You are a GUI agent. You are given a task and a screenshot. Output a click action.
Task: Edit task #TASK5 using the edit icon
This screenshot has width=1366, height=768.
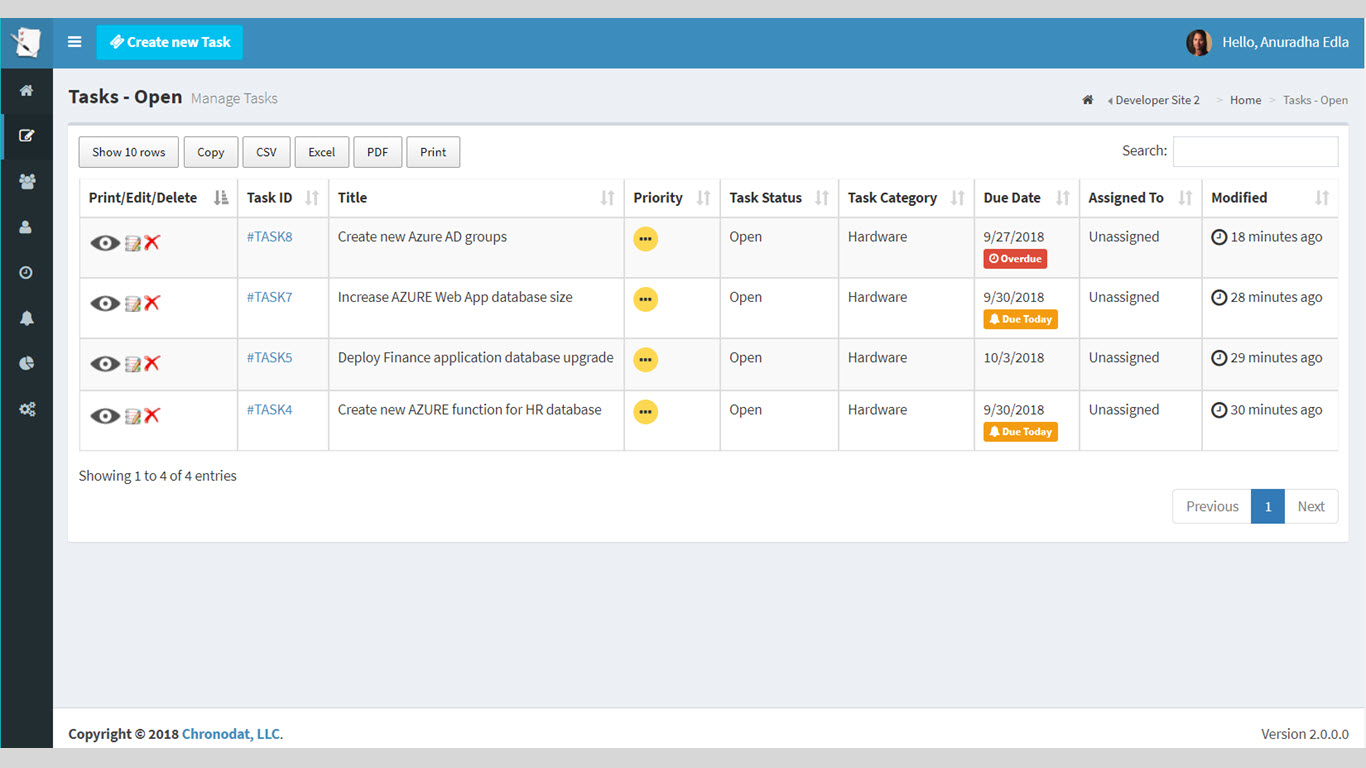(133, 364)
